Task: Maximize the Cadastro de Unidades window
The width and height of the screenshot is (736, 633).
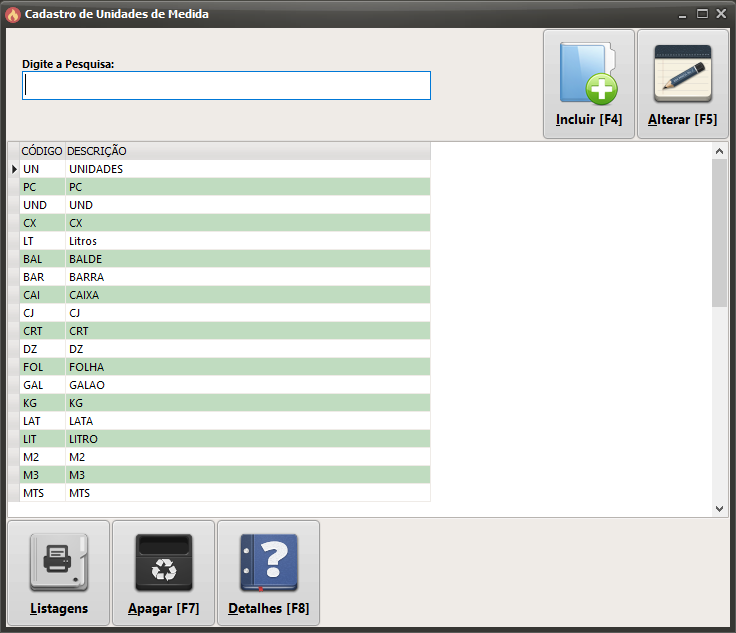Action: click(702, 14)
